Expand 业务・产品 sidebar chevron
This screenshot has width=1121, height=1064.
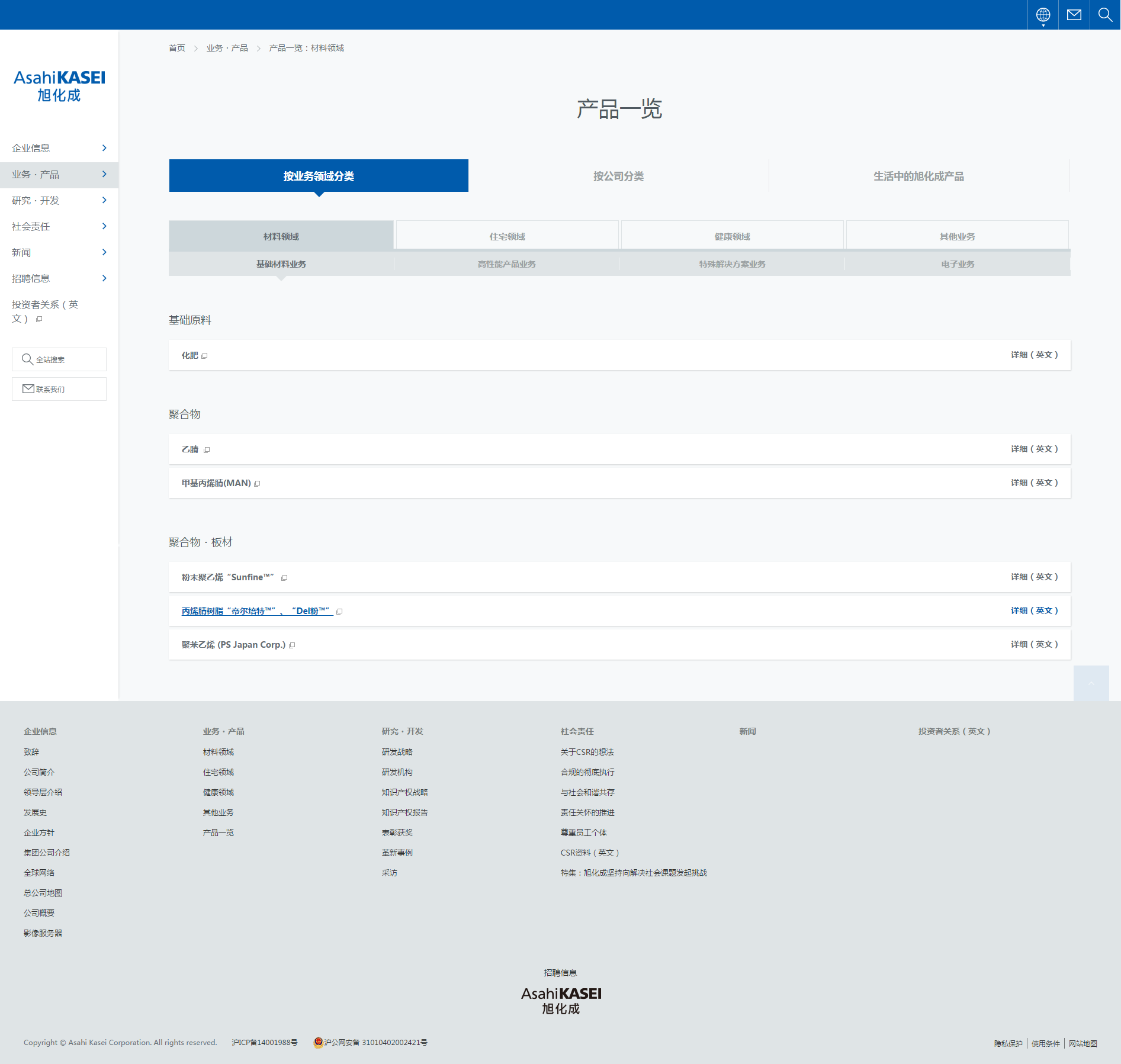point(104,174)
